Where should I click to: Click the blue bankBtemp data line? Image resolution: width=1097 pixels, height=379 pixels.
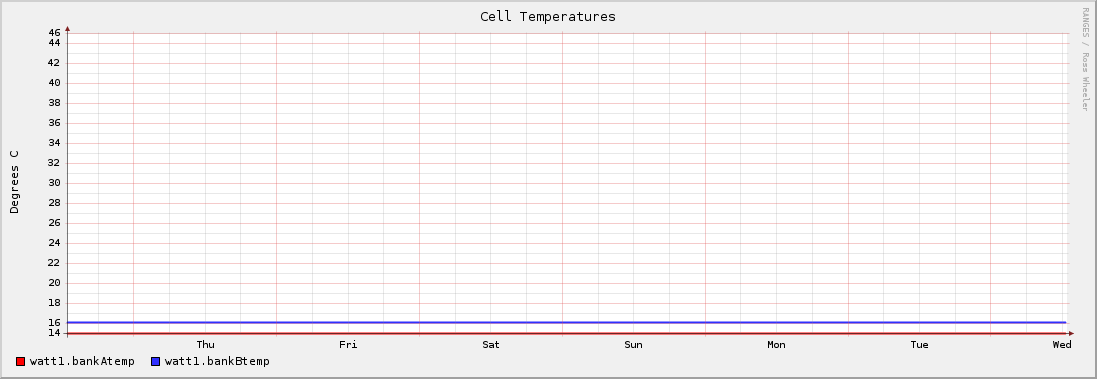[567, 322]
